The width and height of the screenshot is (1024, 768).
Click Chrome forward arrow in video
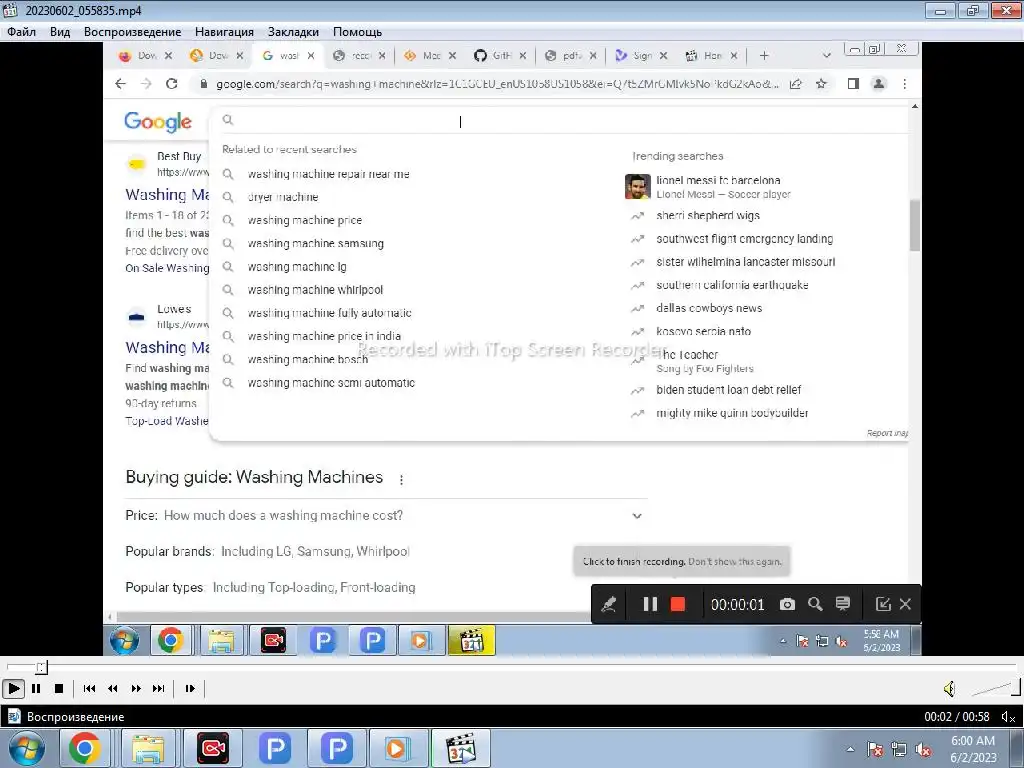(x=146, y=84)
